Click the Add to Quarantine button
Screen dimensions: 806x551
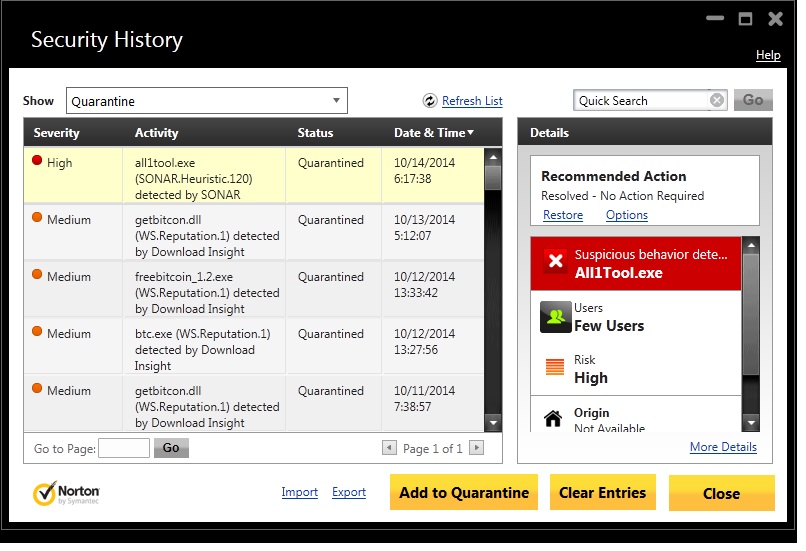[x=464, y=493]
